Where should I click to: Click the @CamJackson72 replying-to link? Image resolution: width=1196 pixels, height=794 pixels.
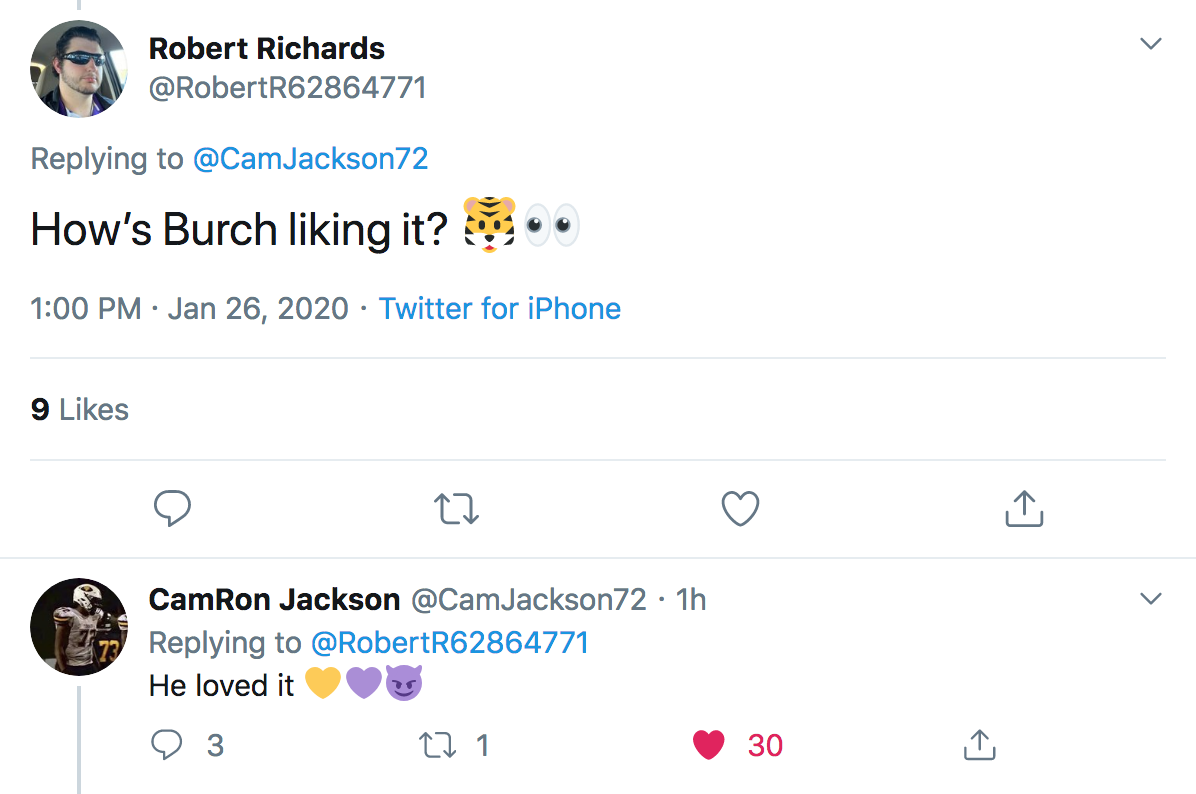[x=310, y=158]
